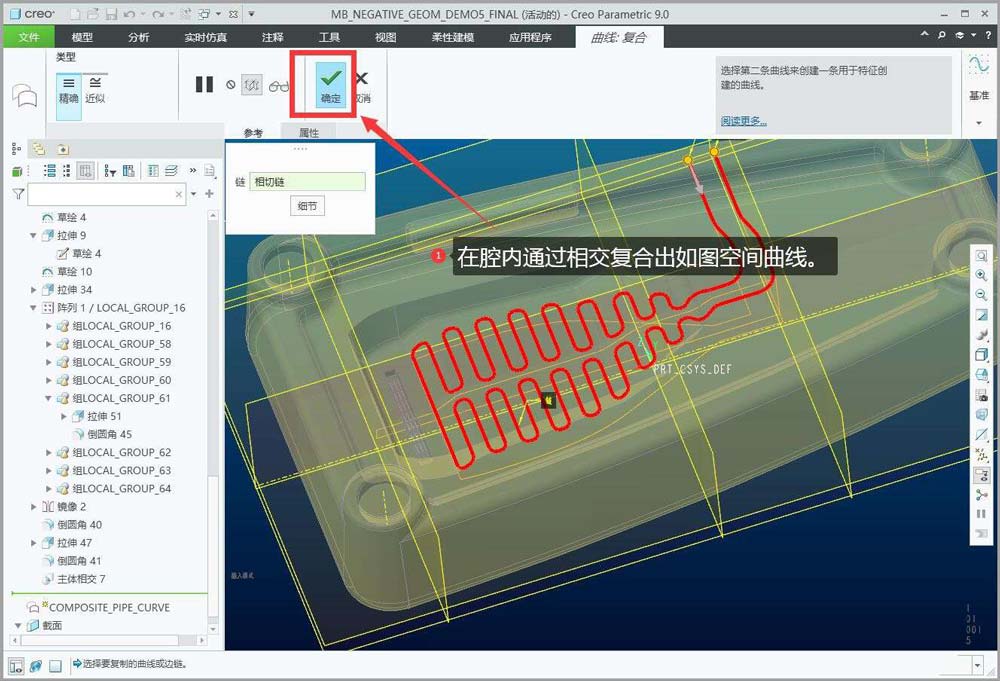
Task: Click the green checkmark 确定 button
Action: [330, 84]
